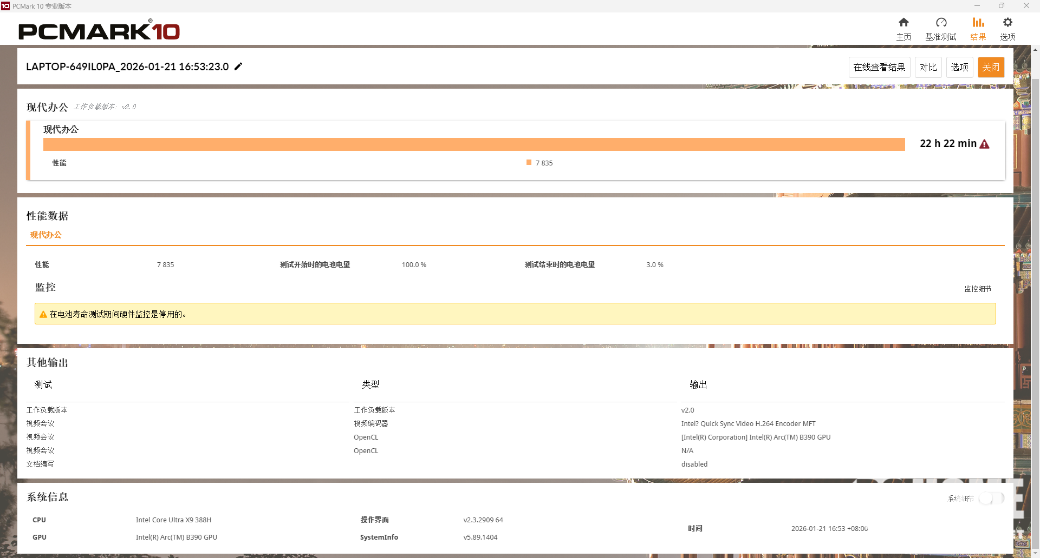Click the orange legend swatch beside 7 835
This screenshot has height=558, width=1040.
click(529, 162)
